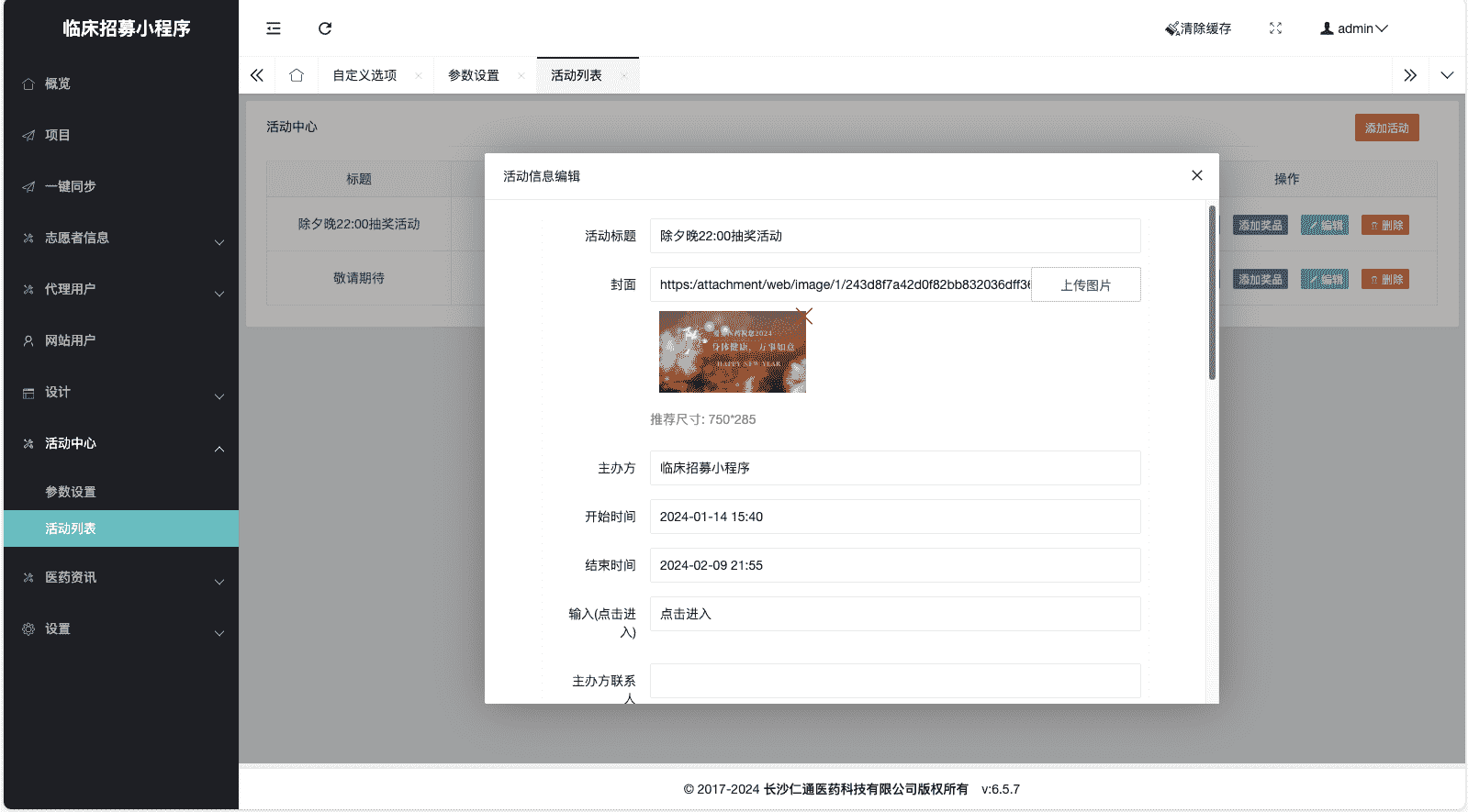The height and width of the screenshot is (812, 1468).
Task: Click the sidebar collapse menu icon
Action: (274, 28)
